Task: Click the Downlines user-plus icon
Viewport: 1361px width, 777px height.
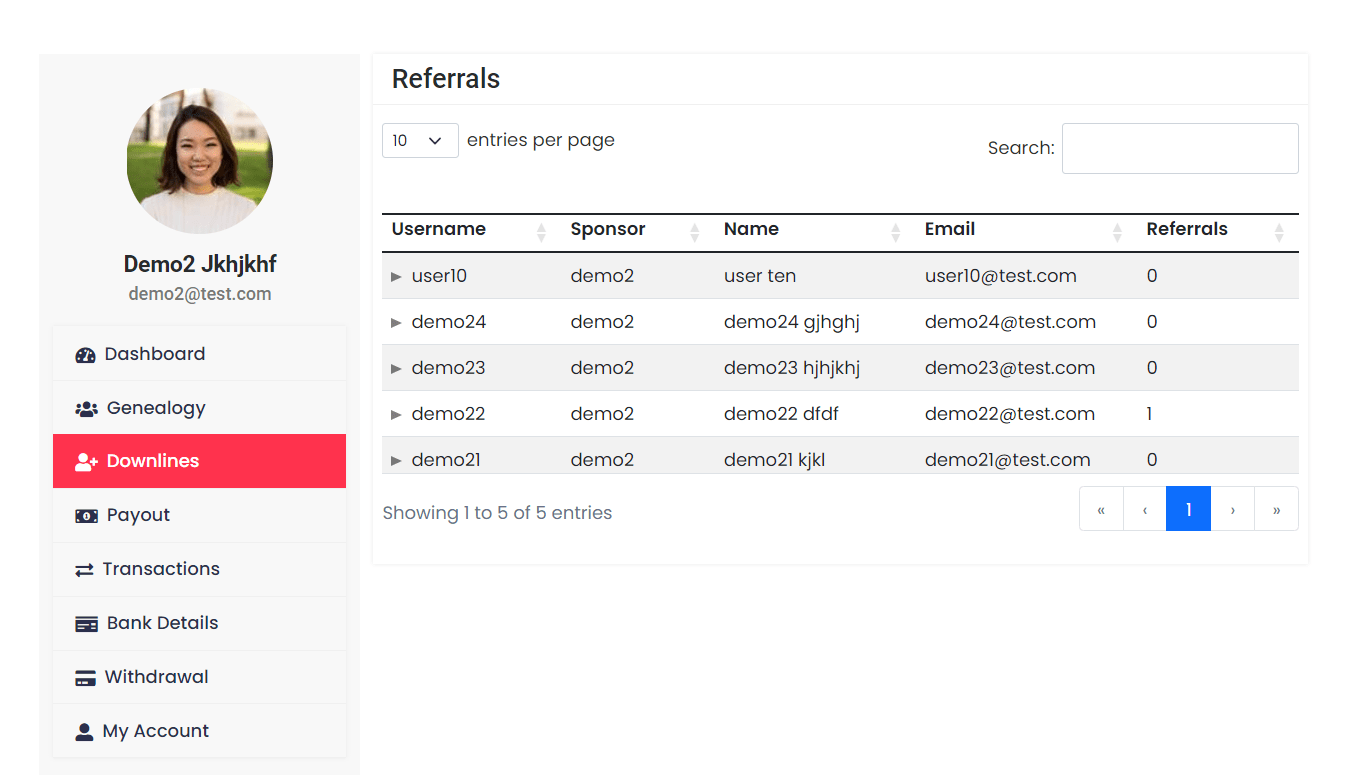Action: [x=86, y=462]
